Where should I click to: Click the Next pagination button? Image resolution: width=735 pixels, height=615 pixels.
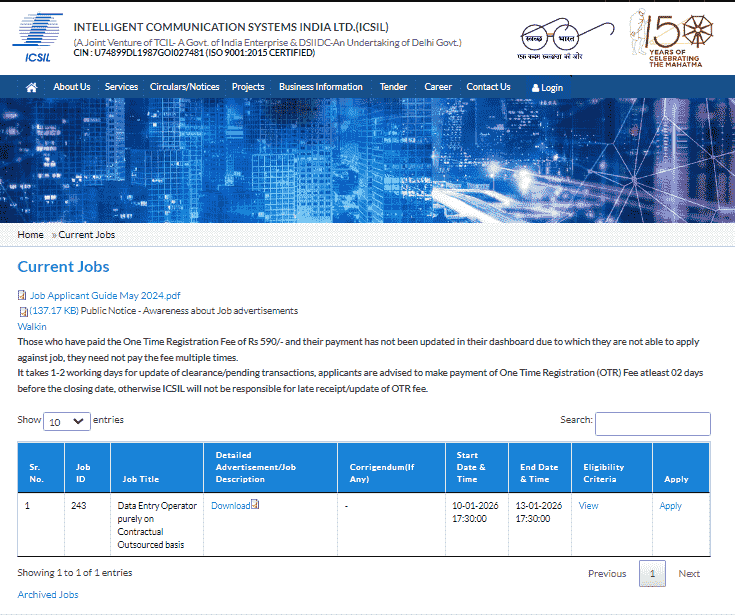pos(689,574)
